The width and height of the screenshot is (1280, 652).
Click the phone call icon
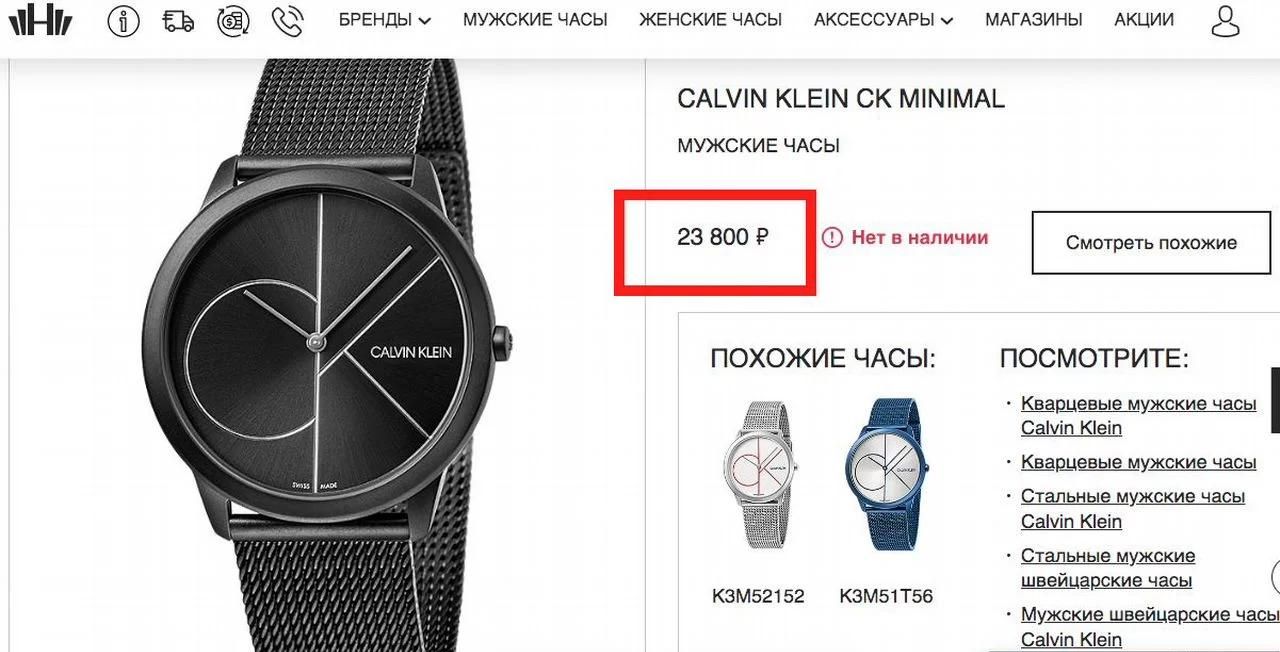pos(288,21)
